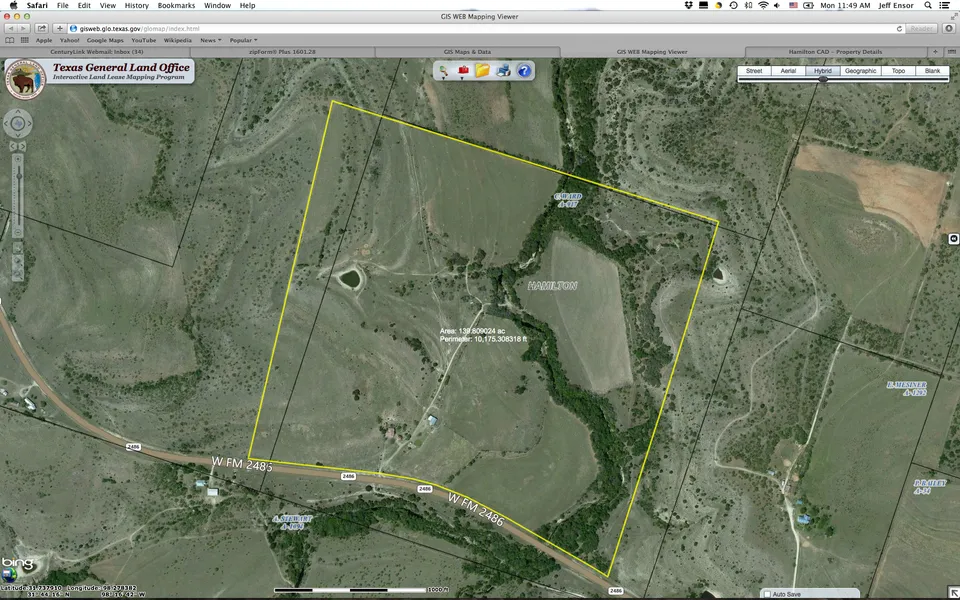Pan the map east with right arrow
The width and height of the screenshot is (960, 600).
[x=29, y=123]
